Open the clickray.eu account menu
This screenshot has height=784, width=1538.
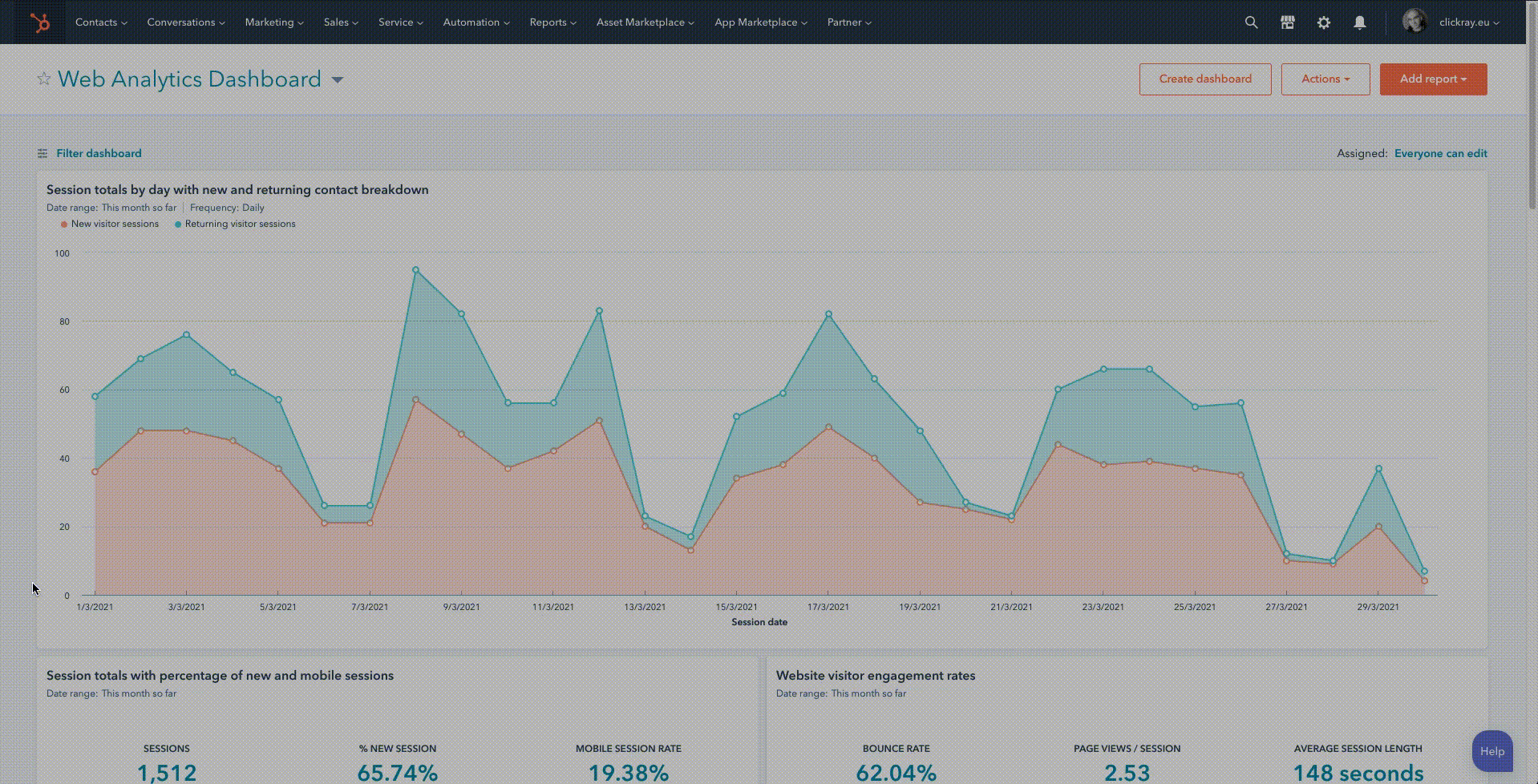1468,22
